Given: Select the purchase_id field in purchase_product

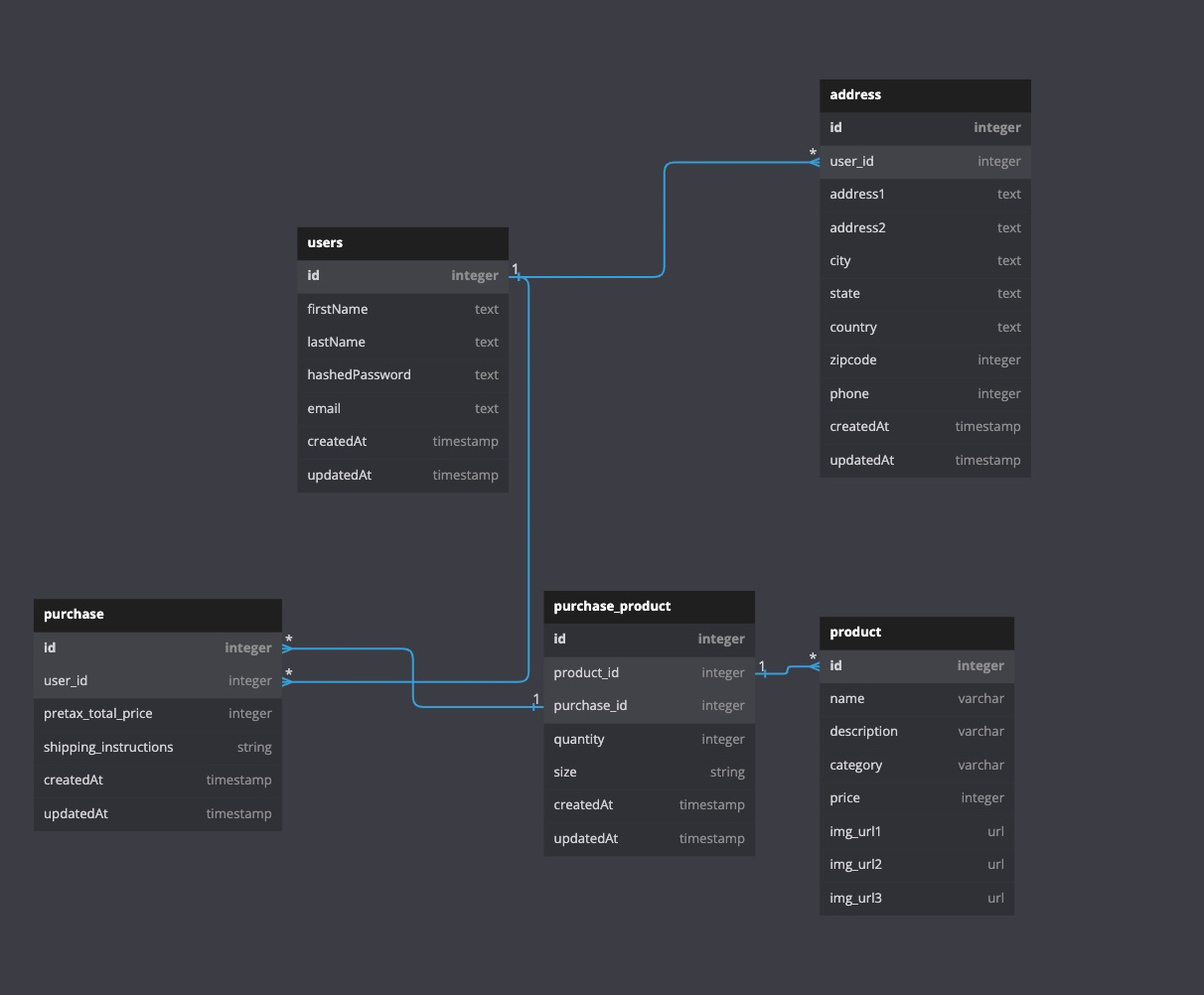Looking at the screenshot, I should pos(649,705).
